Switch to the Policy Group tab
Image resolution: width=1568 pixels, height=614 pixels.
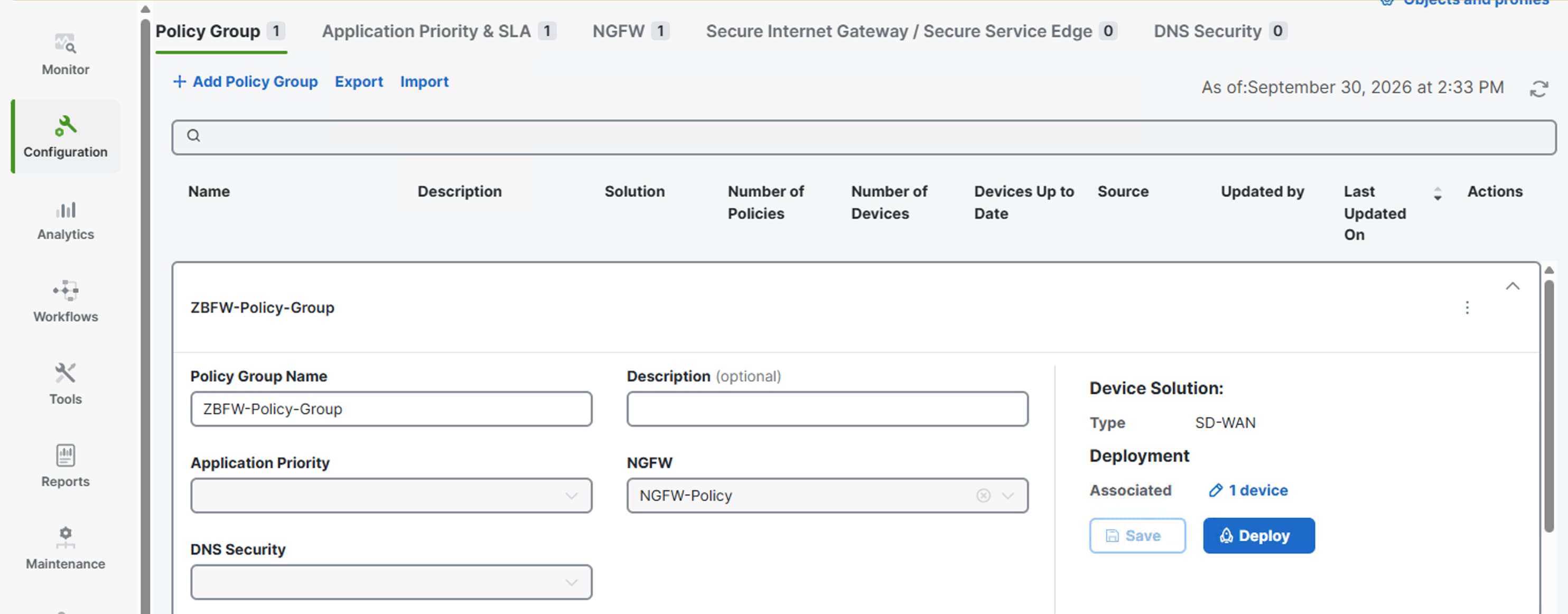[x=220, y=31]
